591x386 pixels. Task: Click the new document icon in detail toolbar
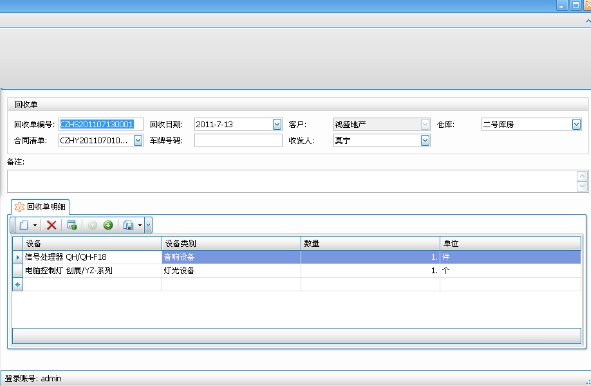tap(24, 225)
